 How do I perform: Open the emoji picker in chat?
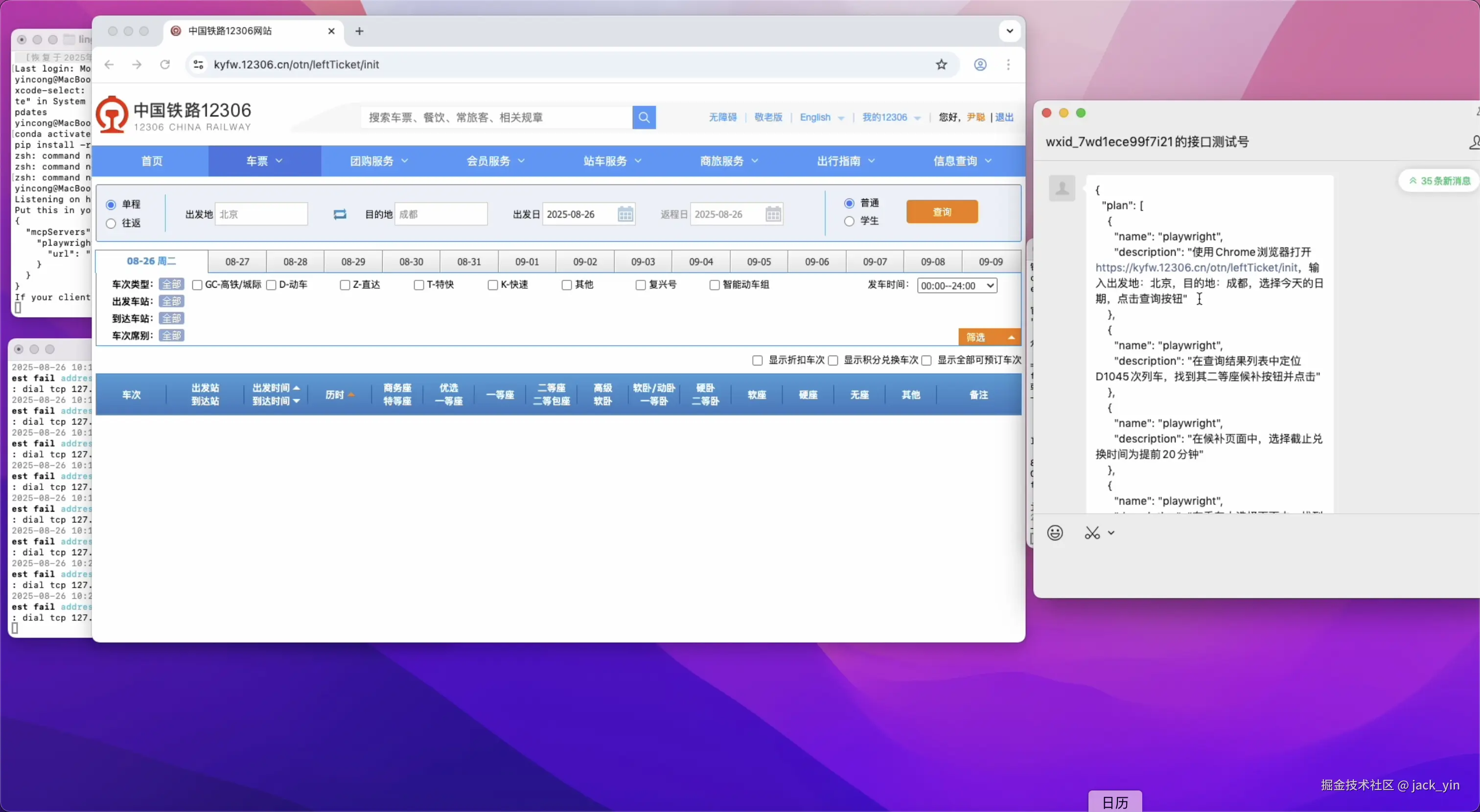point(1055,533)
